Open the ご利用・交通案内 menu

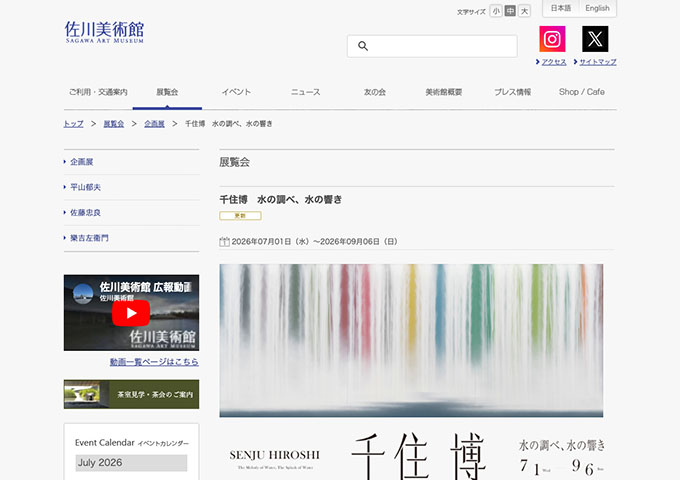click(x=98, y=92)
